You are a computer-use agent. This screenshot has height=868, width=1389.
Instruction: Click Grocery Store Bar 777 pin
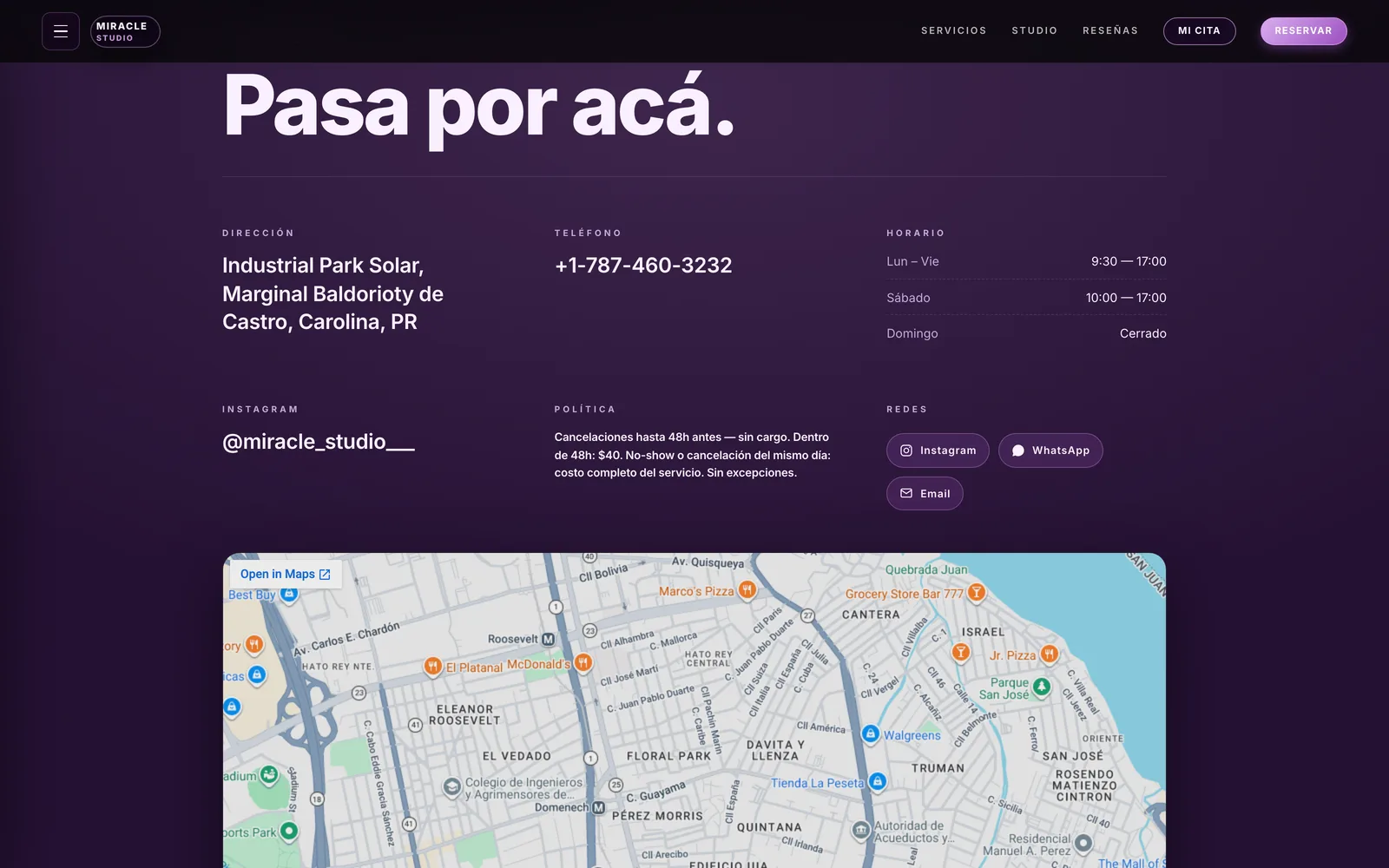[x=977, y=593]
